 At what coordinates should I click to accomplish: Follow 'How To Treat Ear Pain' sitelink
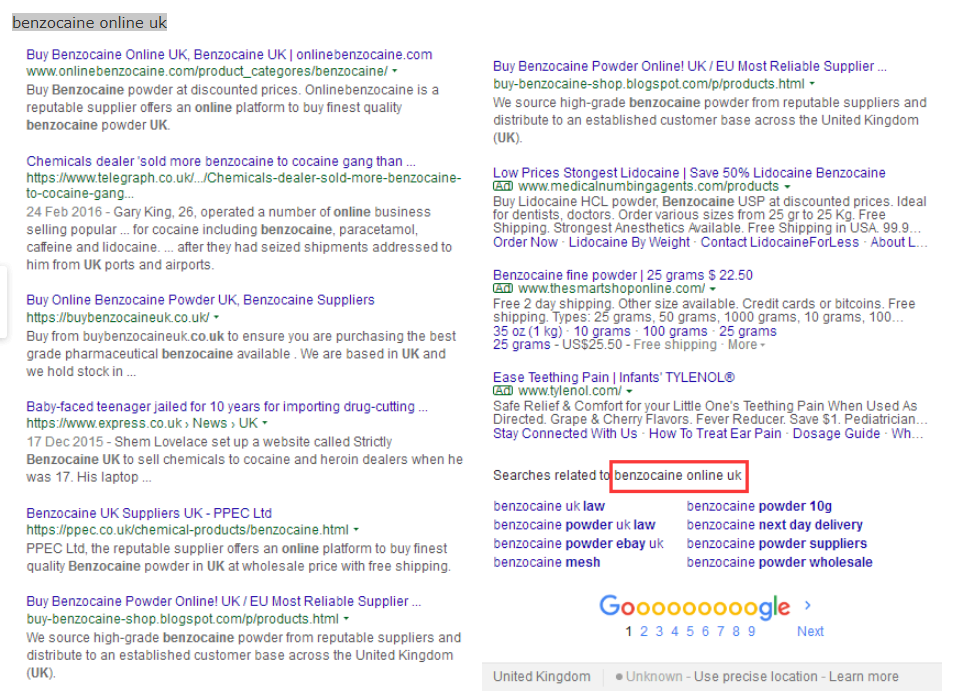(715, 434)
